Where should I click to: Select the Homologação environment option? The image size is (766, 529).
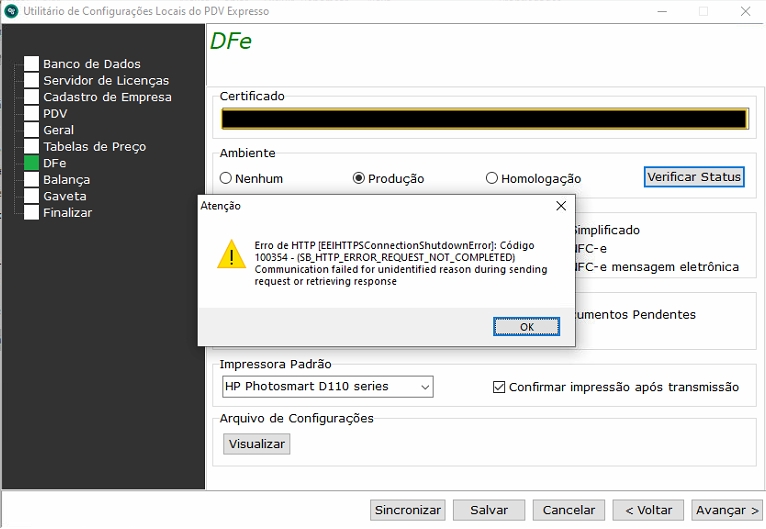[533, 178]
